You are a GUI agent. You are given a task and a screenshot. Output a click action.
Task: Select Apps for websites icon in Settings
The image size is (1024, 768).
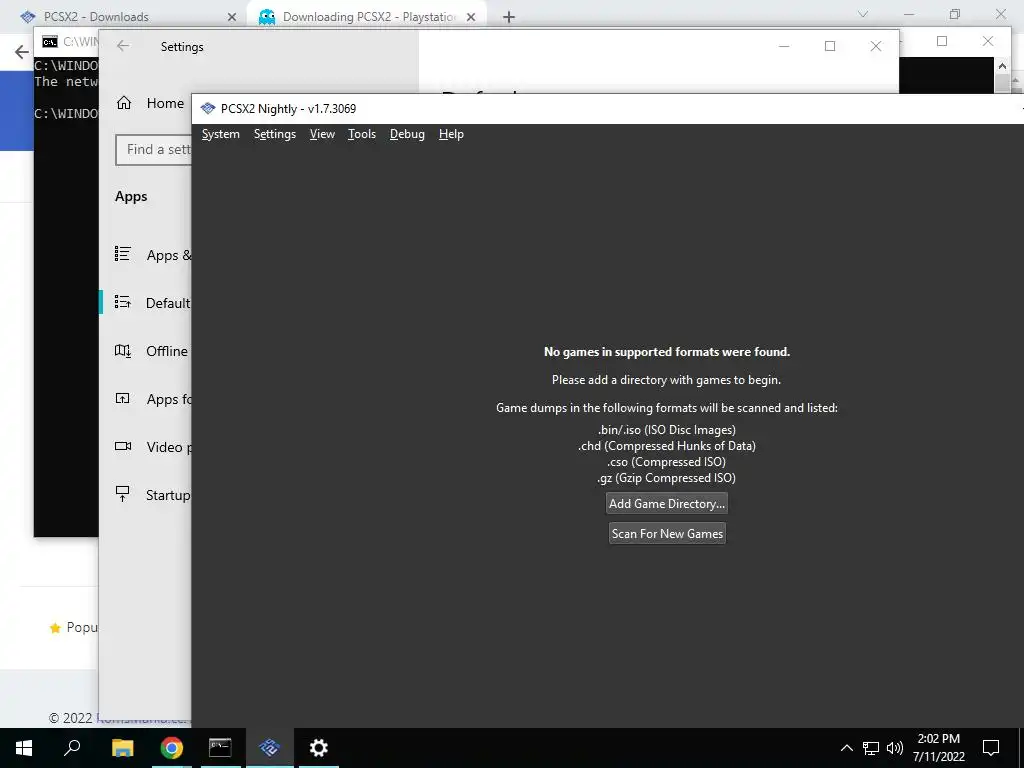point(123,398)
